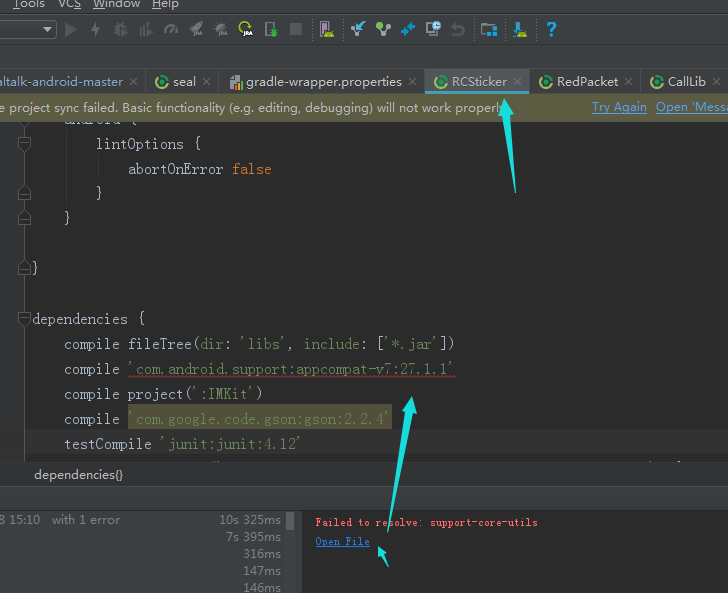The image size is (728, 593).
Task: Switch to the altalk-android-master tab
Action: [x=61, y=82]
